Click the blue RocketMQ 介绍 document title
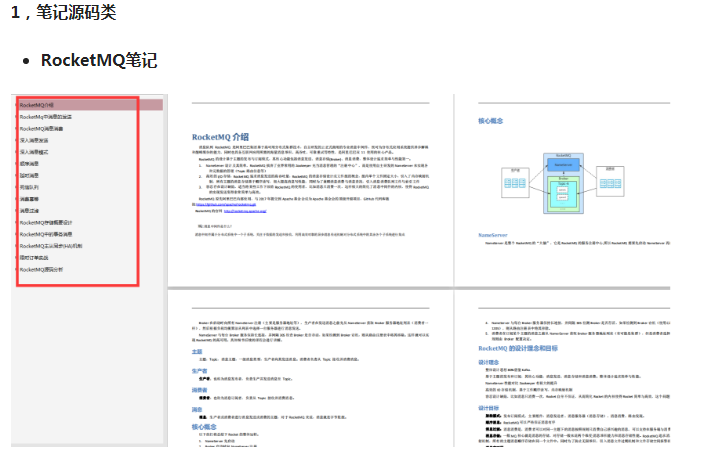The height and width of the screenshot is (459, 709). click(220, 137)
